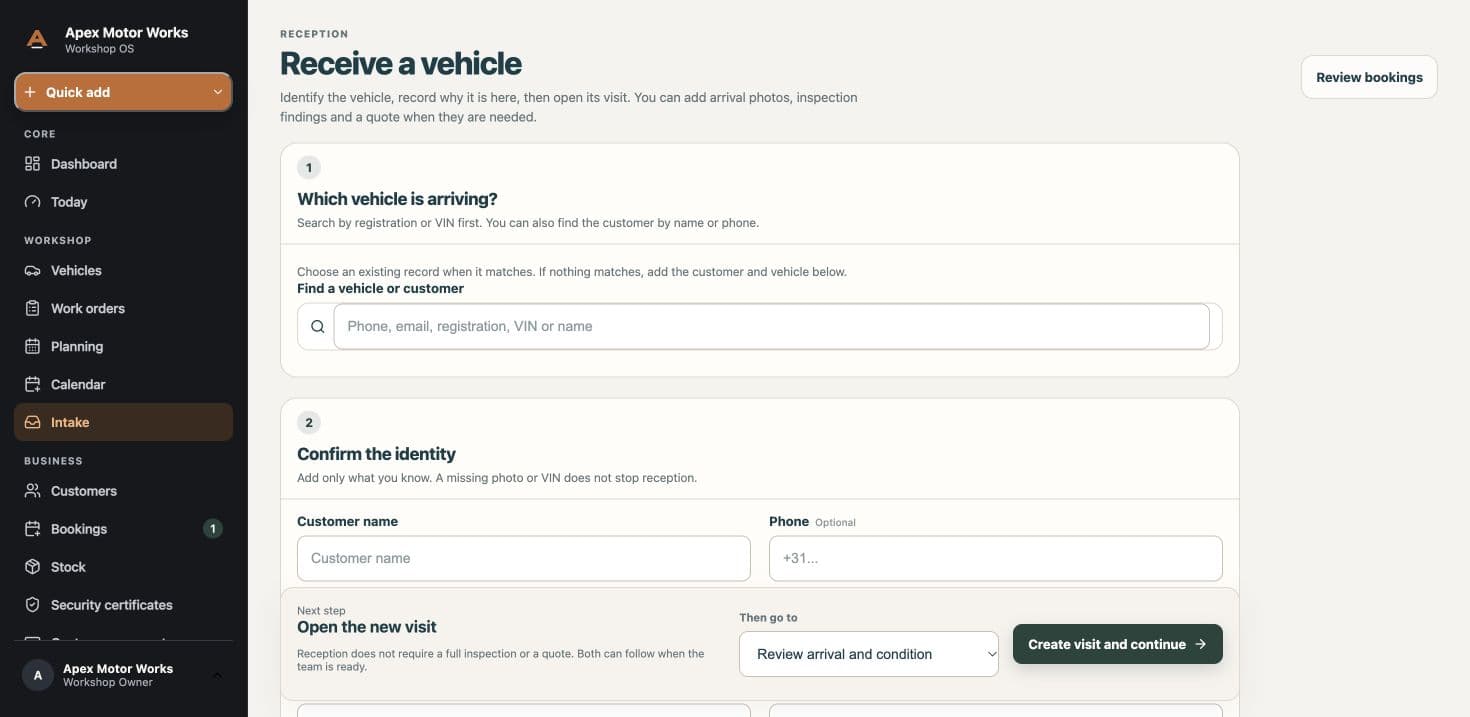Click the Review bookings button
Image resolution: width=1470 pixels, height=717 pixels.
pyautogui.click(x=1369, y=77)
